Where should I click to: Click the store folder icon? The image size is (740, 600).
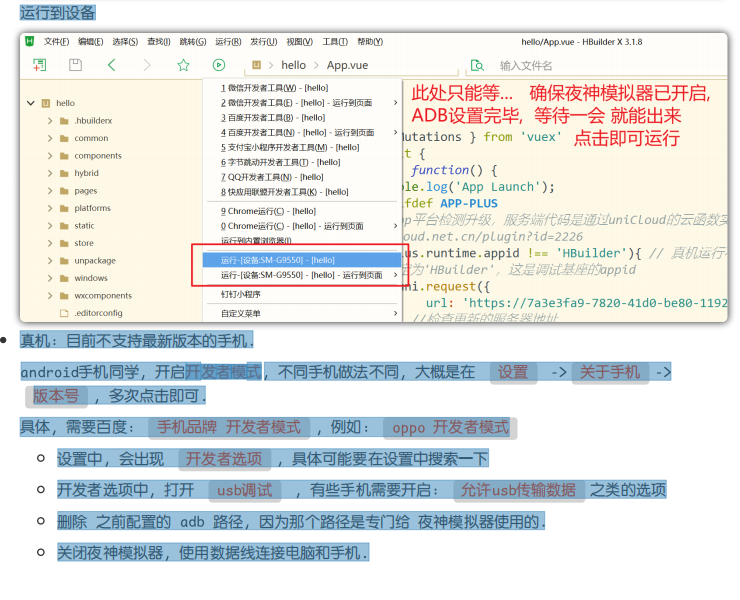point(64,243)
